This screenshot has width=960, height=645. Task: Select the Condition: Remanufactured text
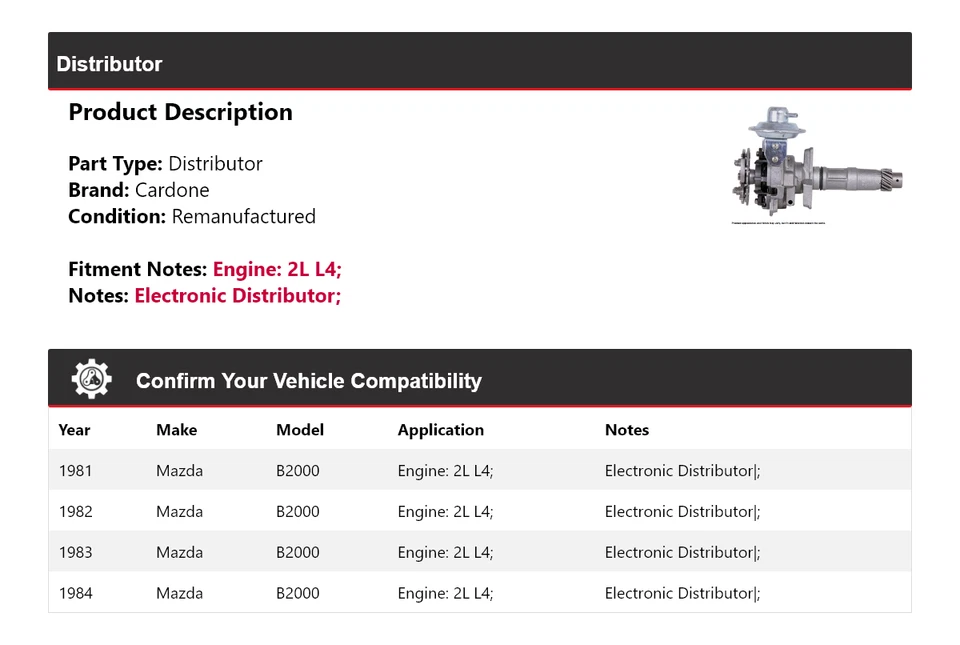(192, 217)
